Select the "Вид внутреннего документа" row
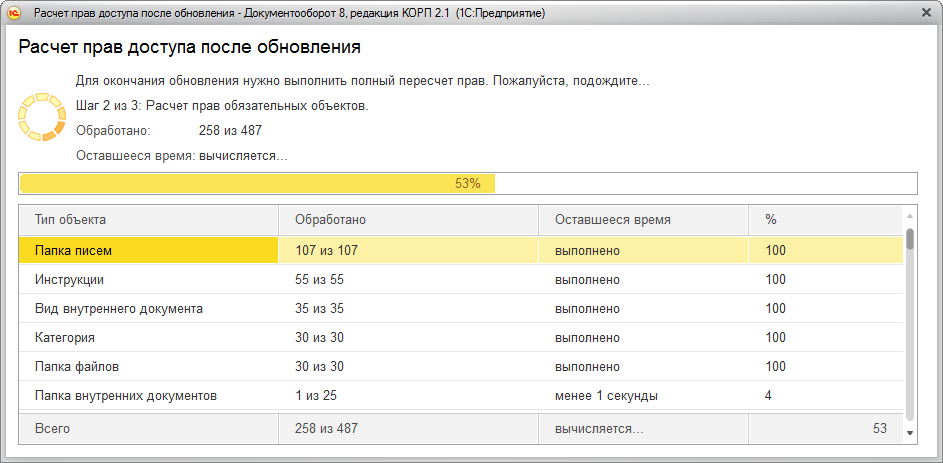 148,309
